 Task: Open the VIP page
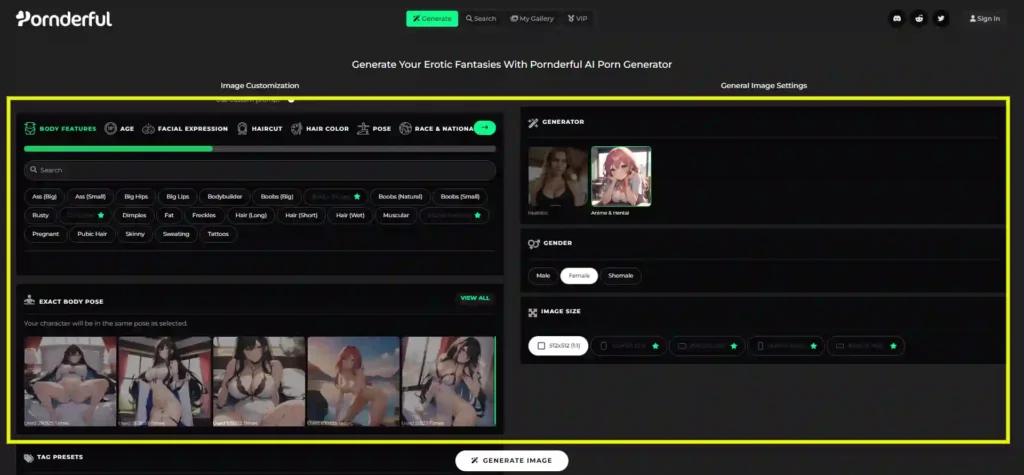[577, 18]
